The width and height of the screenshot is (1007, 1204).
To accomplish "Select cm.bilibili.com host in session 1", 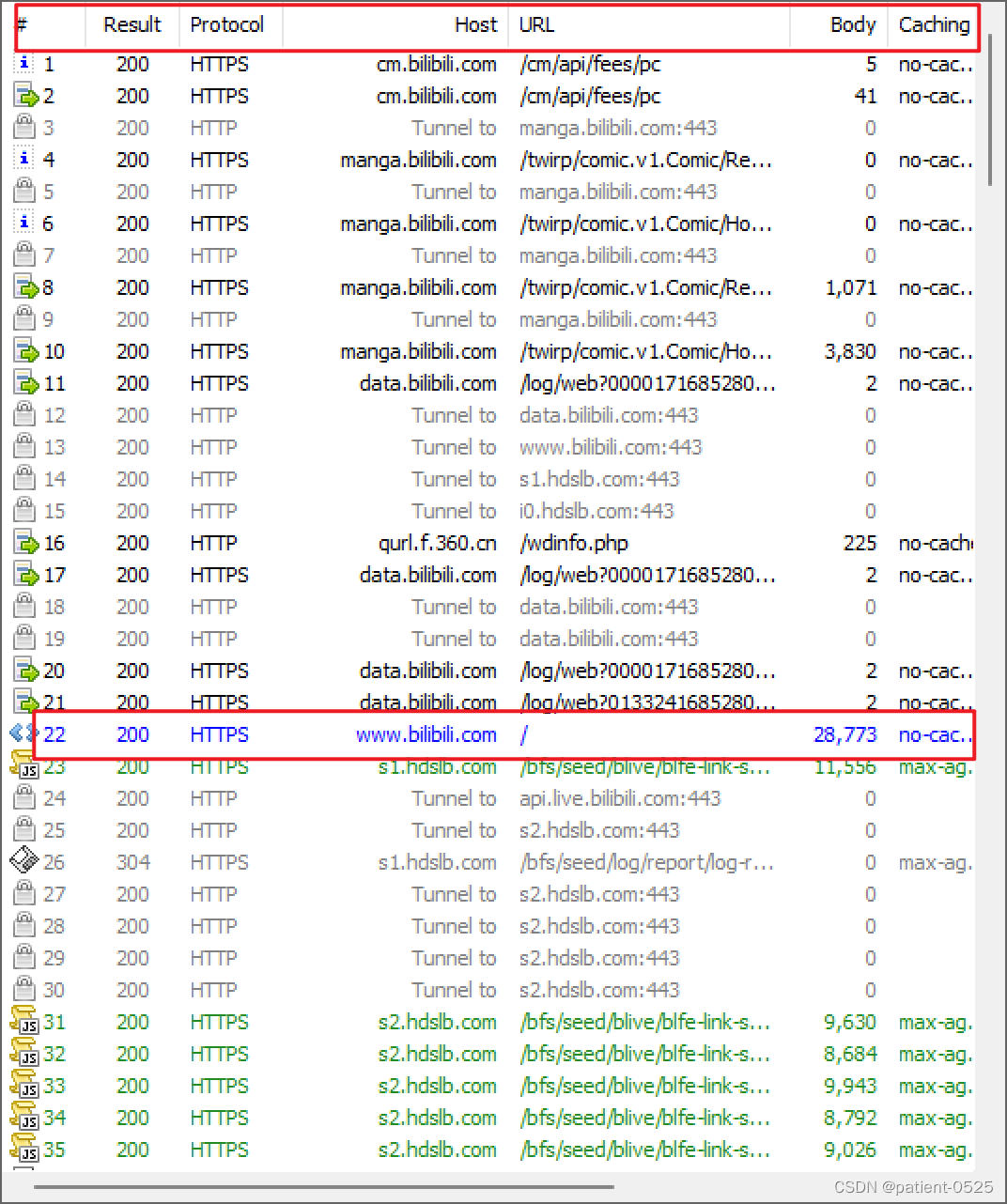I will click(x=437, y=64).
